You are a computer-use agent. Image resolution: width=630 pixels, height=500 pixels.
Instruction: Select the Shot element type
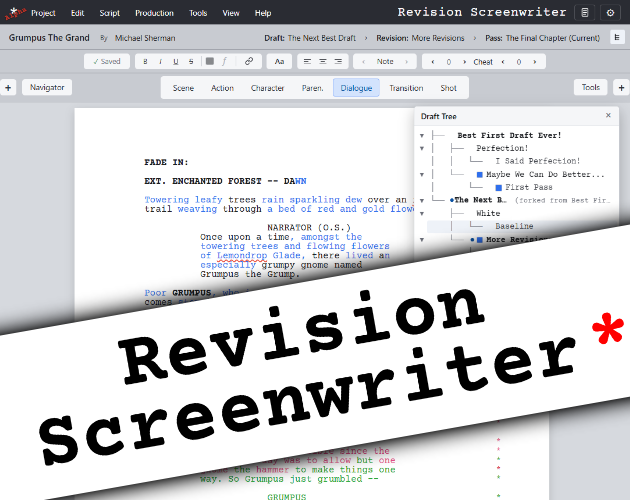click(448, 88)
